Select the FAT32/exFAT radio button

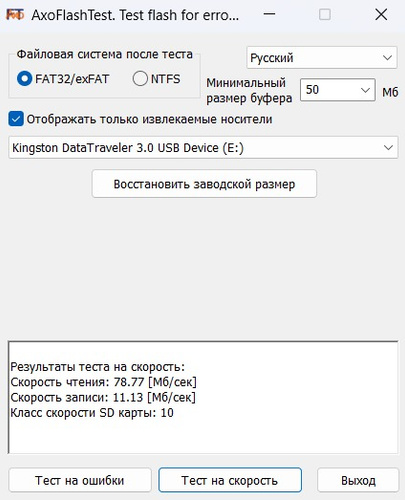coord(24,79)
